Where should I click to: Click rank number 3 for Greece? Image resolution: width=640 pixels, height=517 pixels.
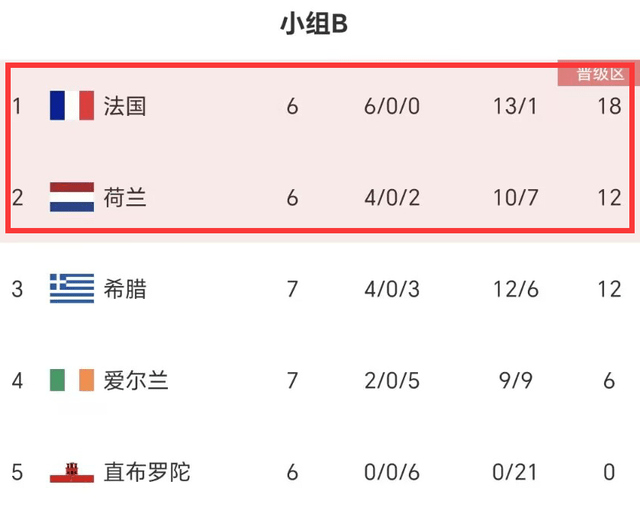coord(17,289)
